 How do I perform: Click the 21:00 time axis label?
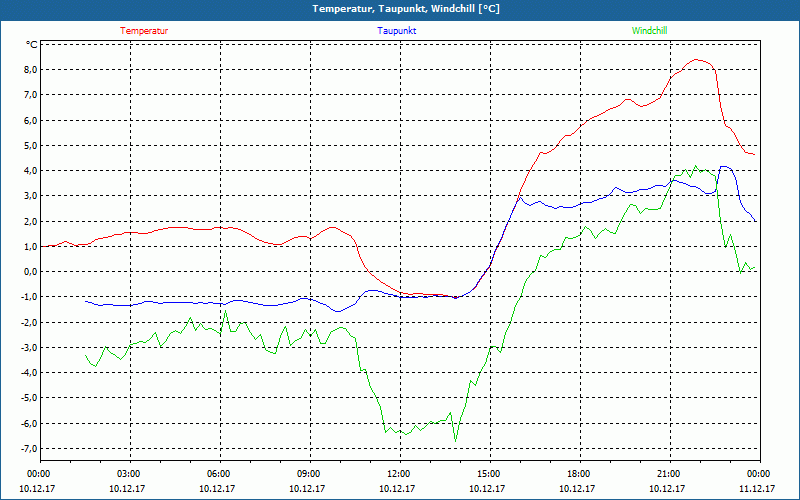pos(667,474)
